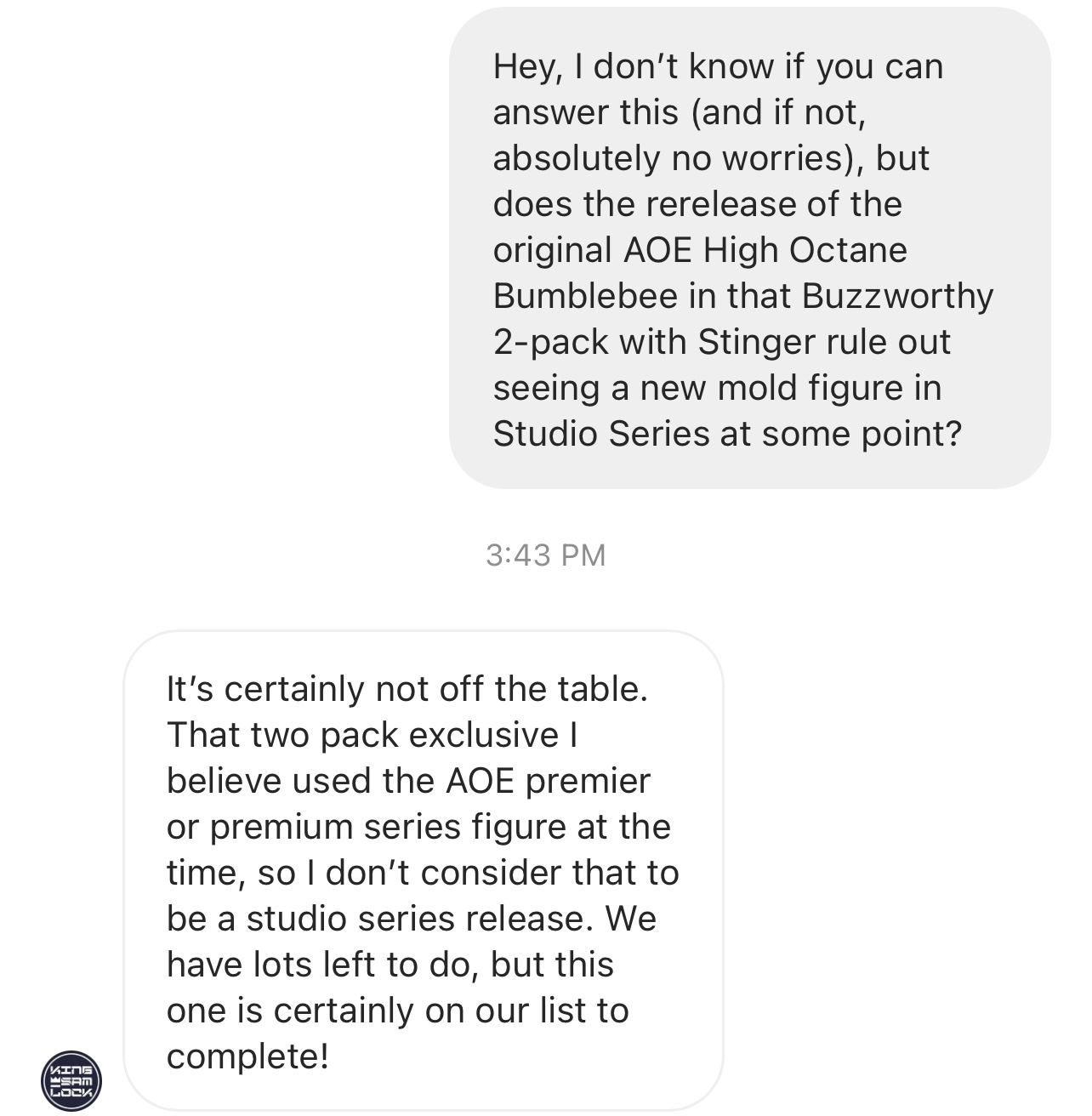The height and width of the screenshot is (1116, 1092).
Task: Click the 3:43 PM timestamp
Action: coord(545,555)
